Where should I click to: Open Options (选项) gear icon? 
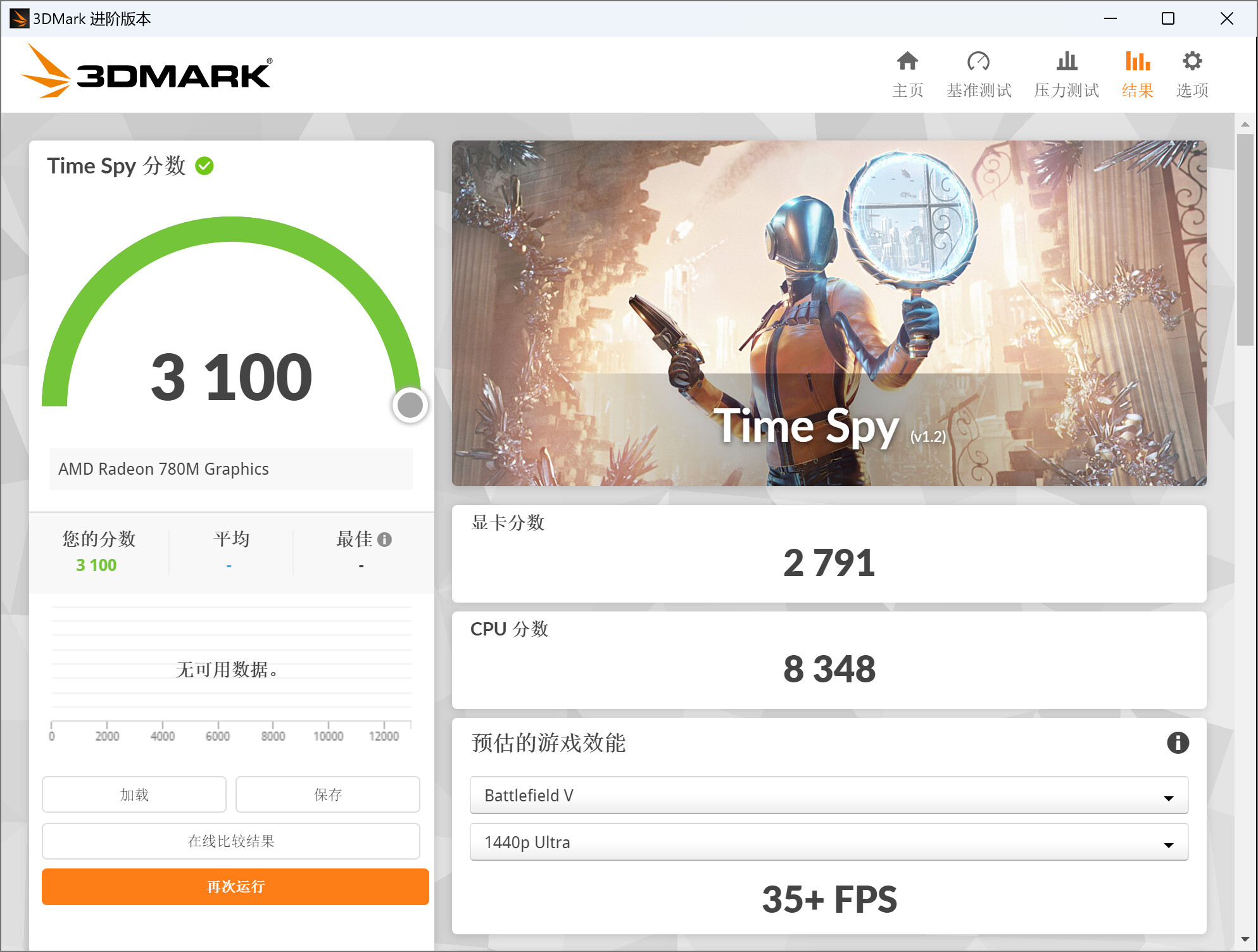pyautogui.click(x=1192, y=61)
